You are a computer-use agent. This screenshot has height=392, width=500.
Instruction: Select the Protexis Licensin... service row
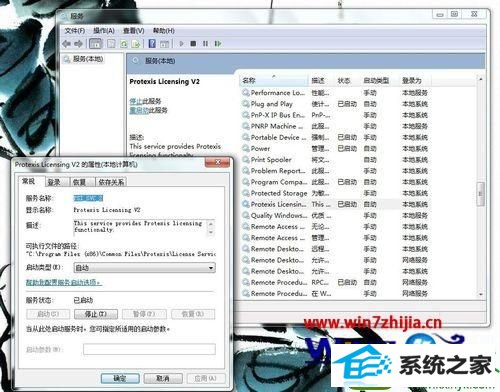(335, 204)
